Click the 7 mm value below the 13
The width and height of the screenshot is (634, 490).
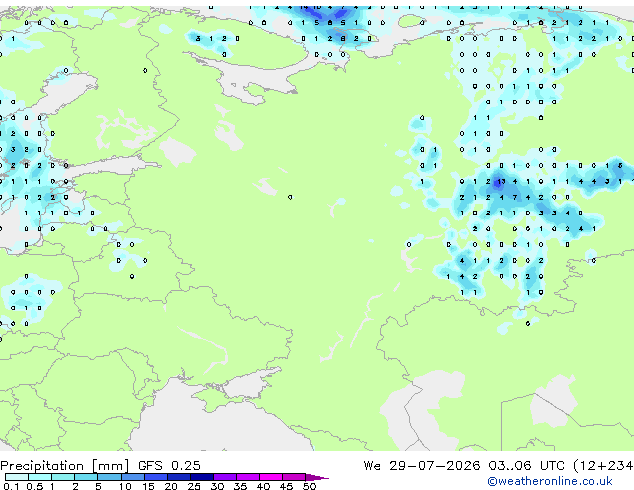[x=515, y=198]
